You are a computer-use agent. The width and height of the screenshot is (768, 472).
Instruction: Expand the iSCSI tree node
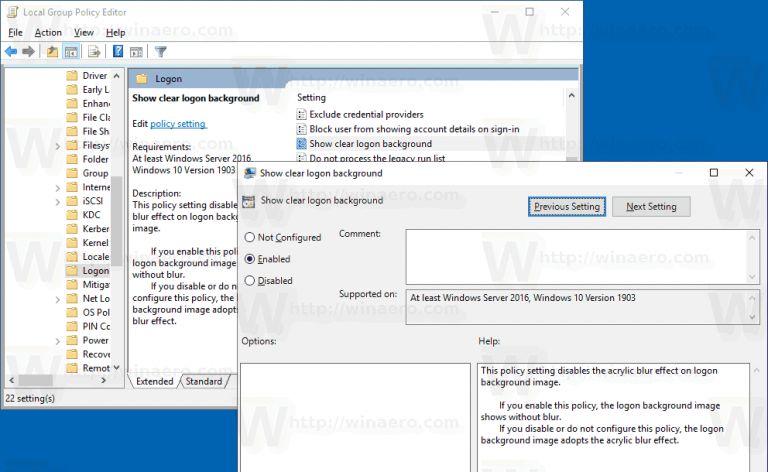click(58, 201)
